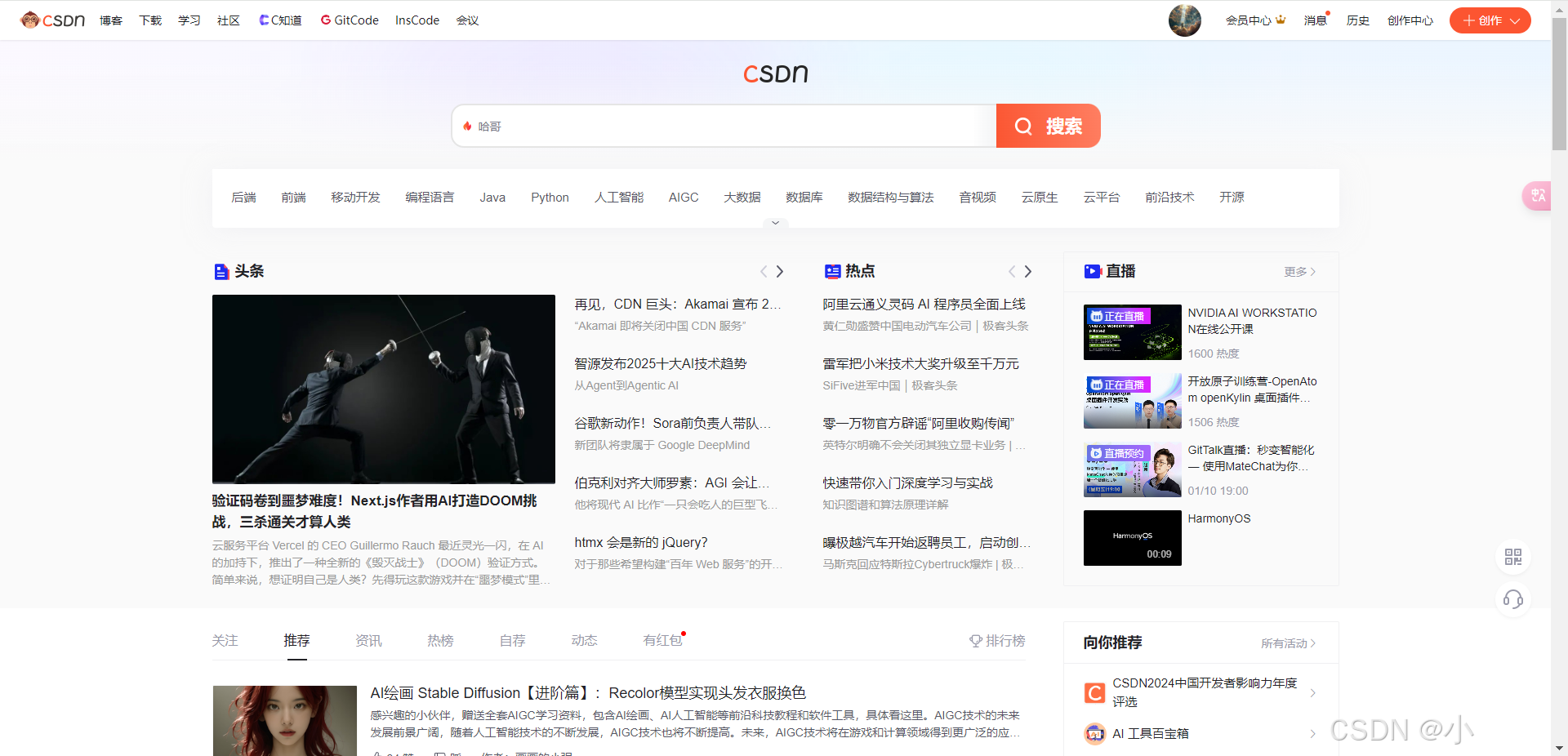The height and width of the screenshot is (756, 1568).
Task: Choose the 后端 category
Action: (x=243, y=198)
